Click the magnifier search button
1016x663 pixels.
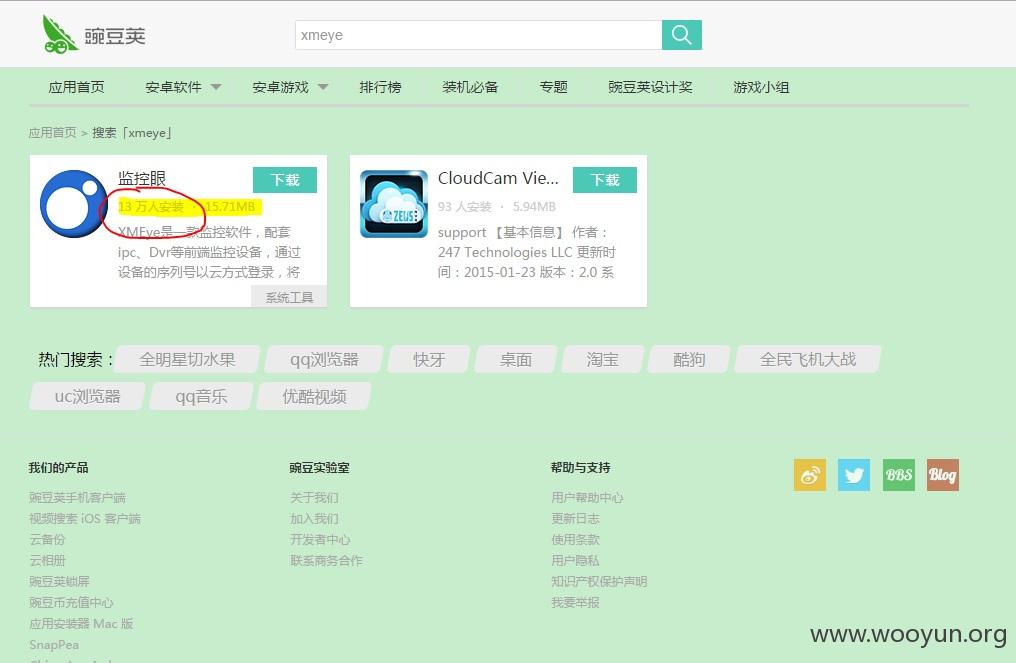(682, 35)
